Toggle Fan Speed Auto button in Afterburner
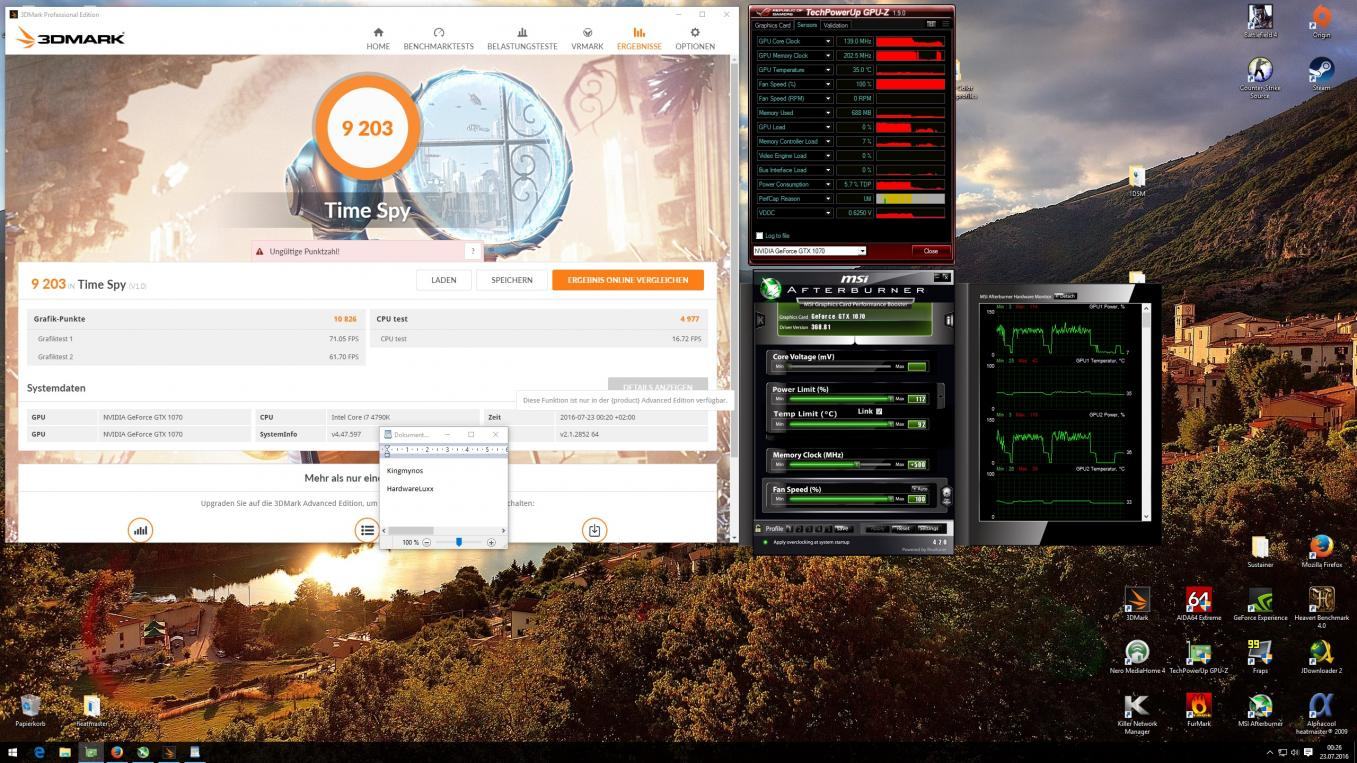 click(918, 489)
